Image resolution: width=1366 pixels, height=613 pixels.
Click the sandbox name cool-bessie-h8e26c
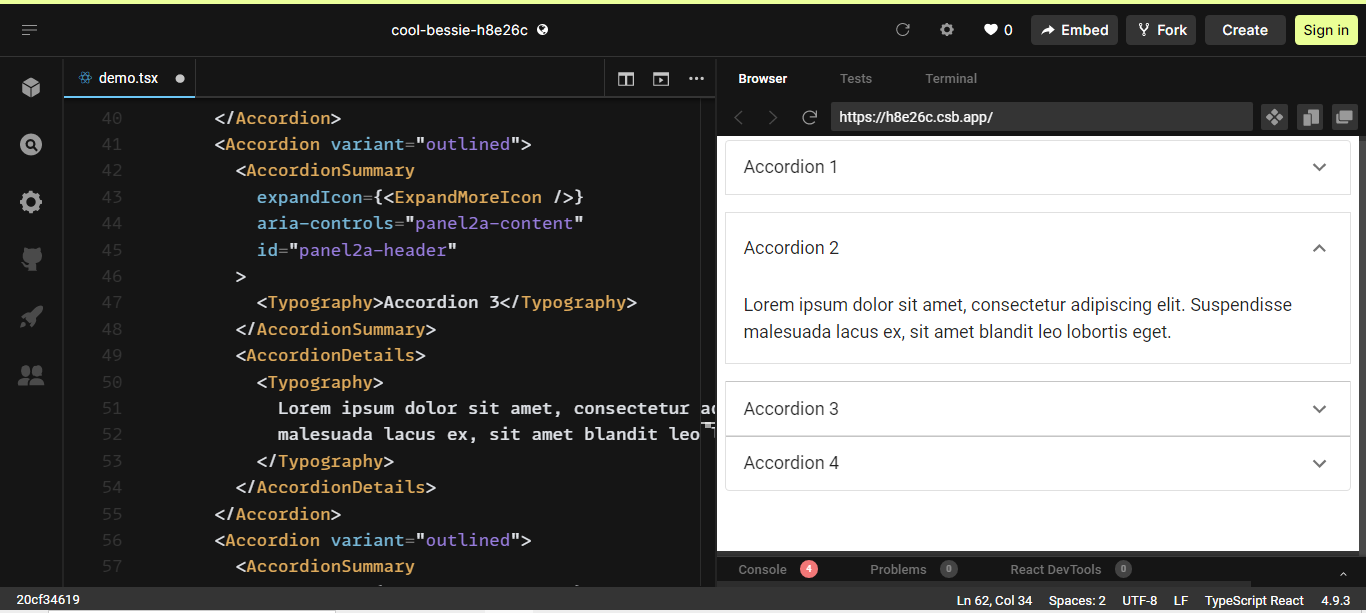[x=459, y=30]
